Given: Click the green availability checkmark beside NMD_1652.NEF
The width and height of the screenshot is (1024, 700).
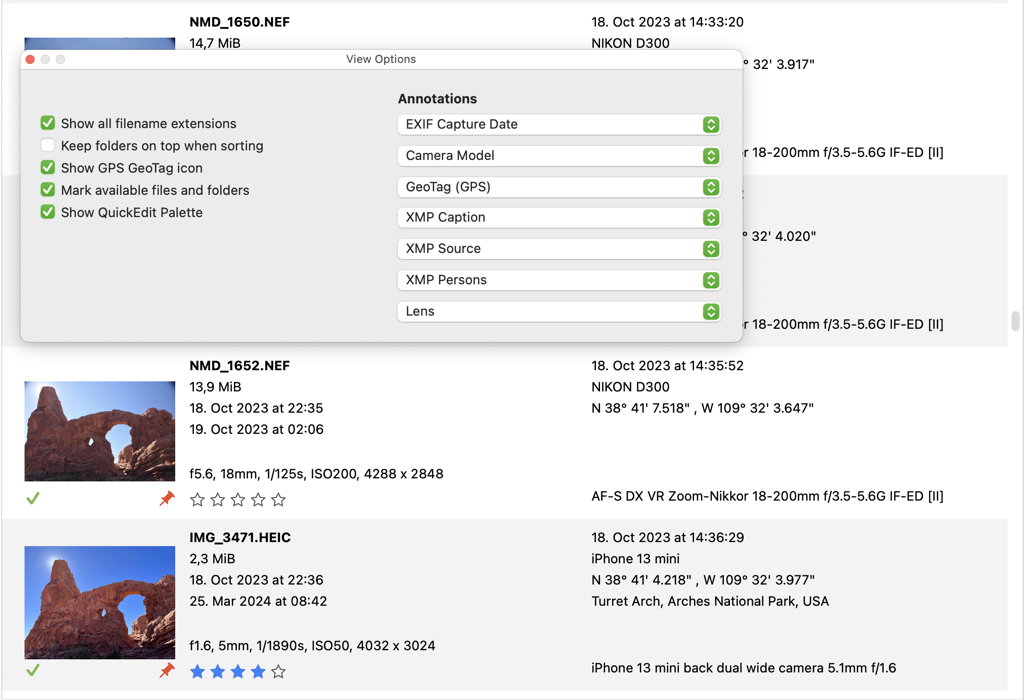Looking at the screenshot, I should click(x=33, y=497).
